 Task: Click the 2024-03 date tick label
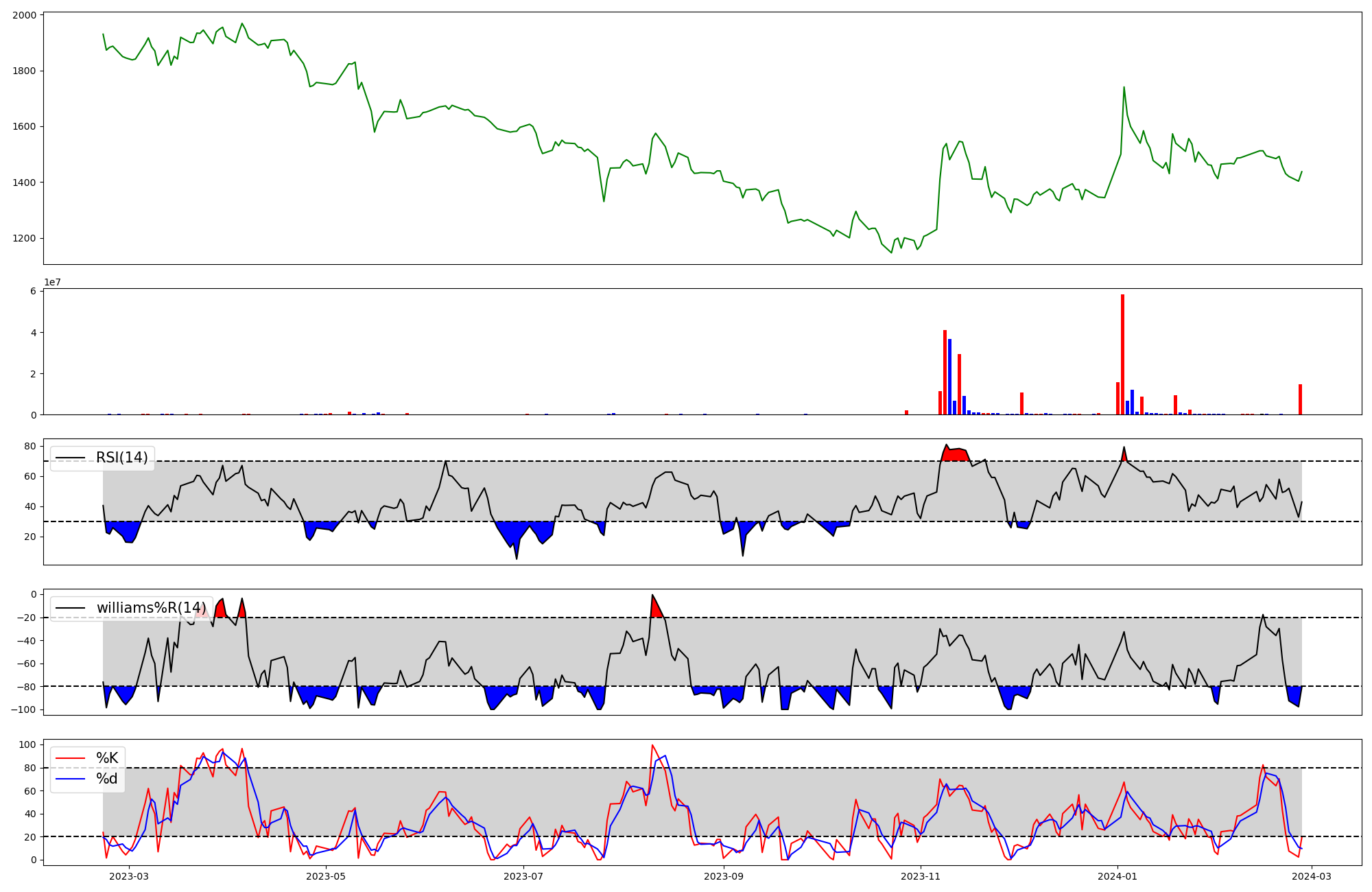[1312, 876]
